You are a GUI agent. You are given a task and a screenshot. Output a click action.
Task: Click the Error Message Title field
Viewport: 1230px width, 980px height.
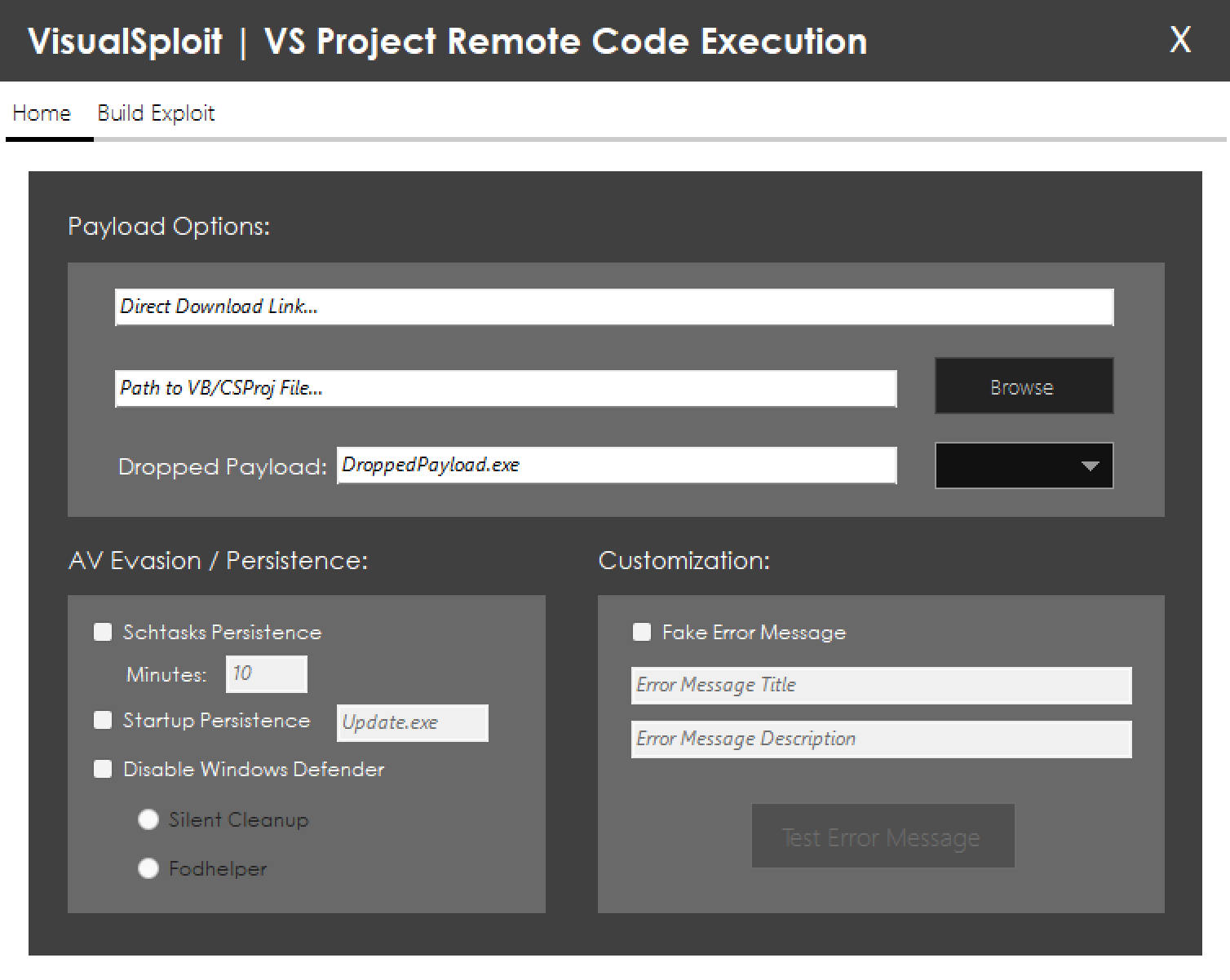[881, 686]
